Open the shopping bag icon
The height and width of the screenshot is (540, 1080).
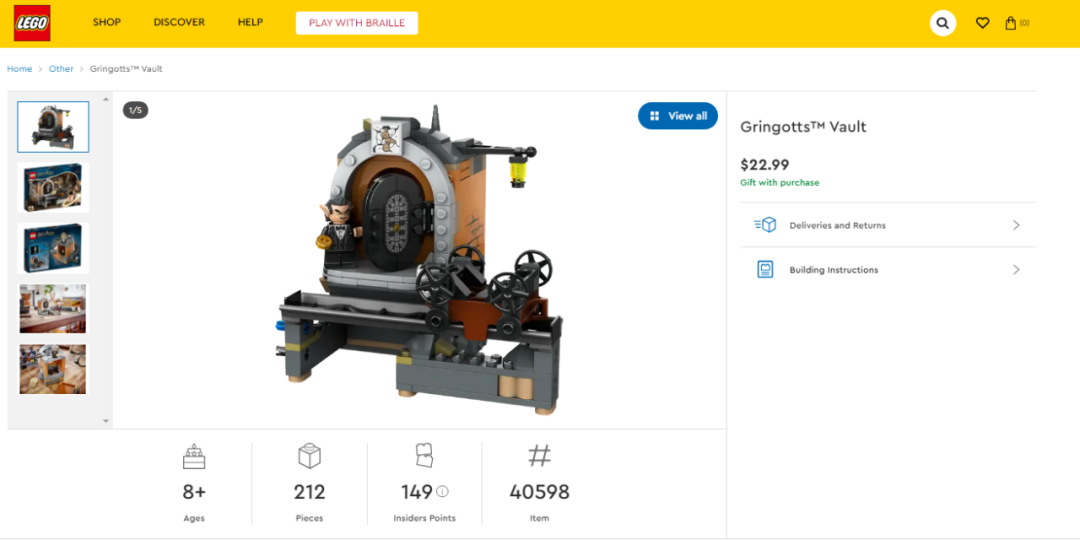1010,23
